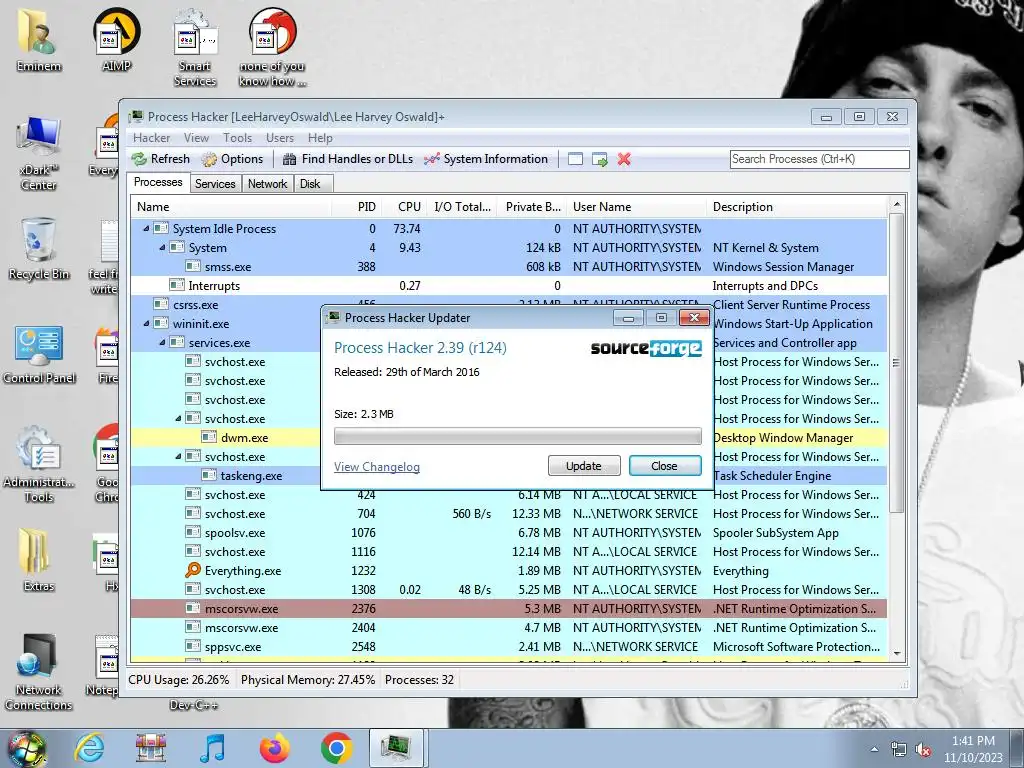Collapse the System Idle Process tree
This screenshot has width=1024, height=768.
[146, 229]
